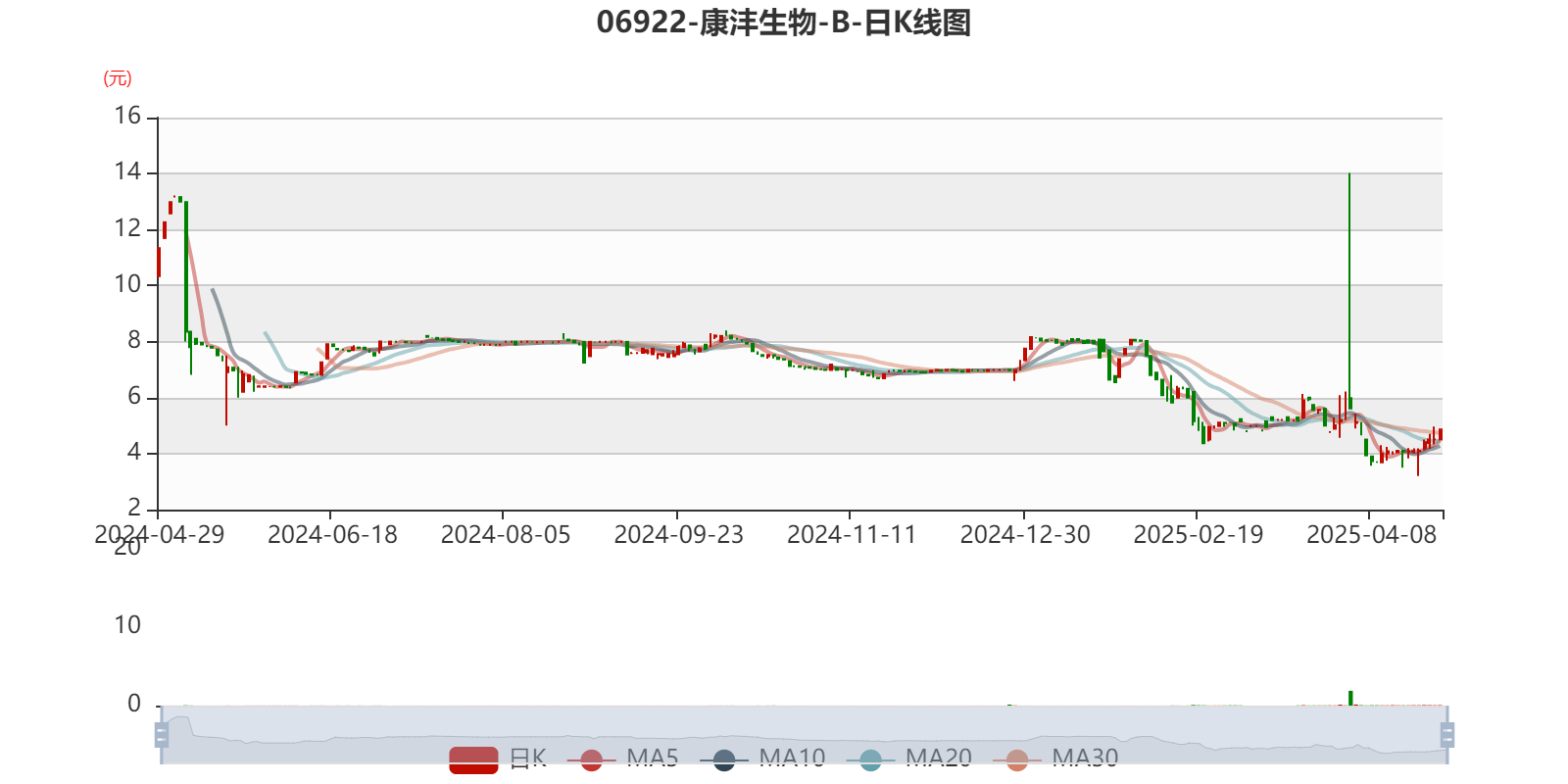The width and height of the screenshot is (1568, 784).
Task: Toggle the MA30 legend line
Action: click(x=1055, y=759)
